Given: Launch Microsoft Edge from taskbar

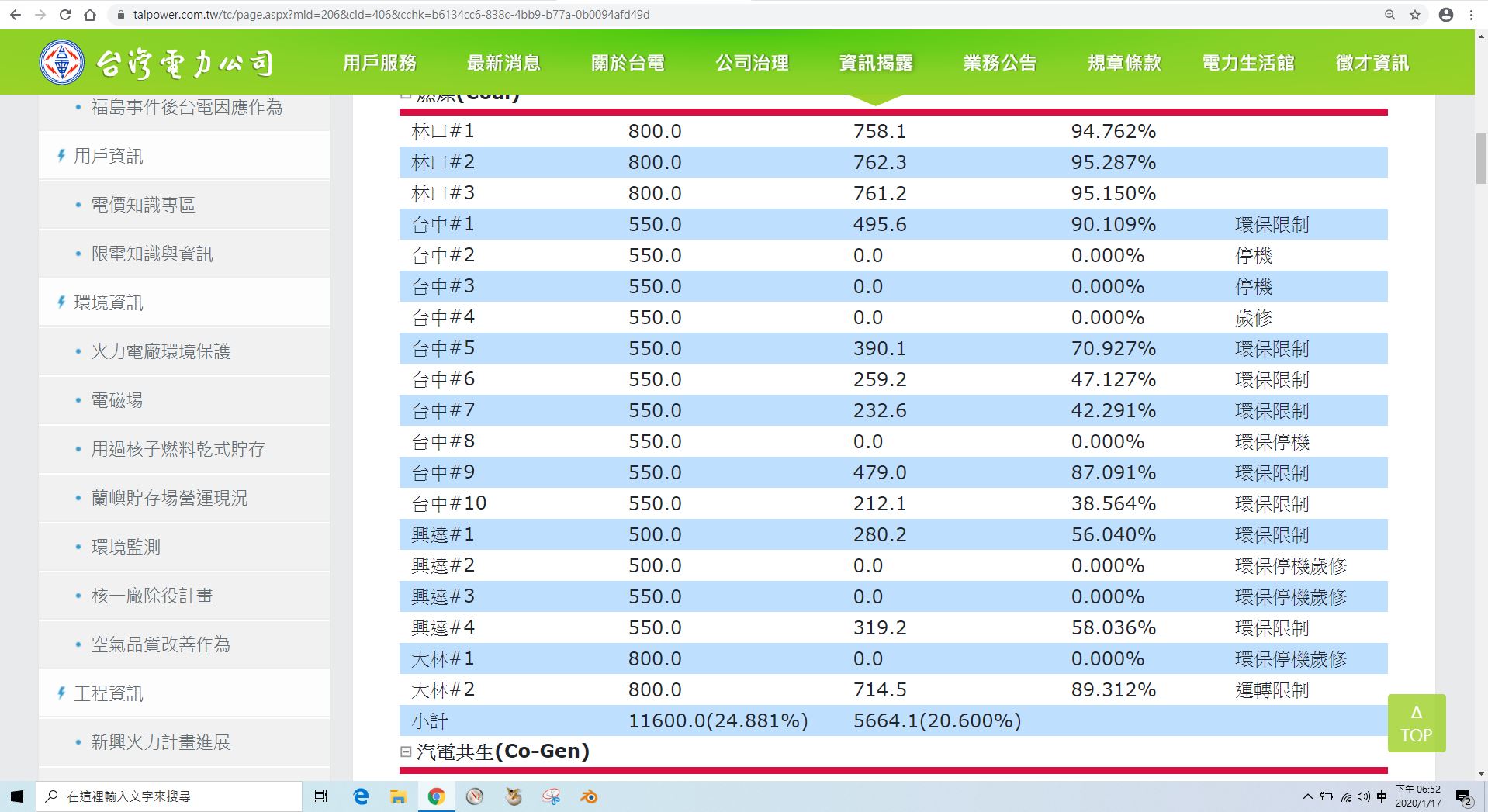Looking at the screenshot, I should [361, 796].
